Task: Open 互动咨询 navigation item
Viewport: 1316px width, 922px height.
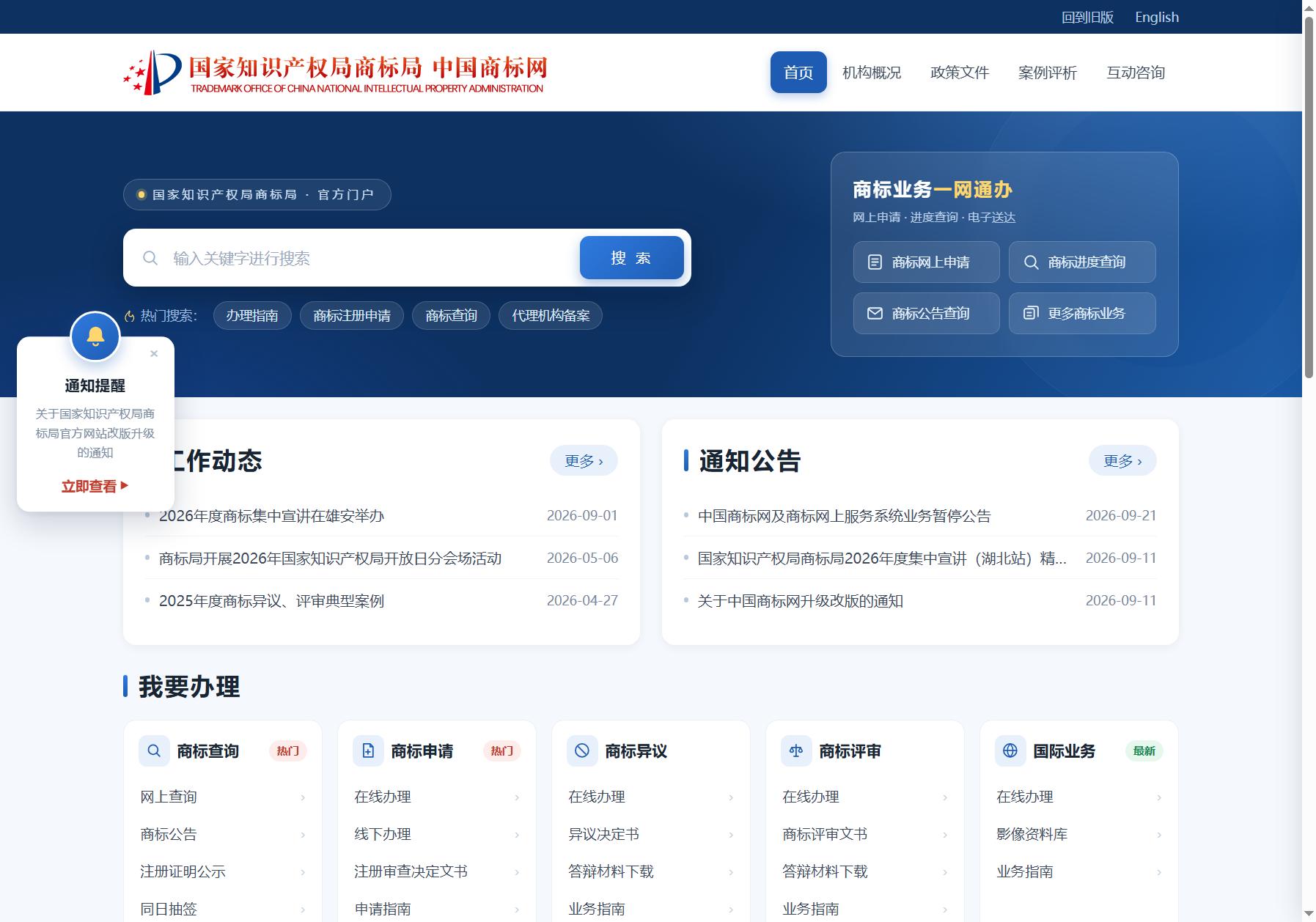Action: click(1136, 73)
